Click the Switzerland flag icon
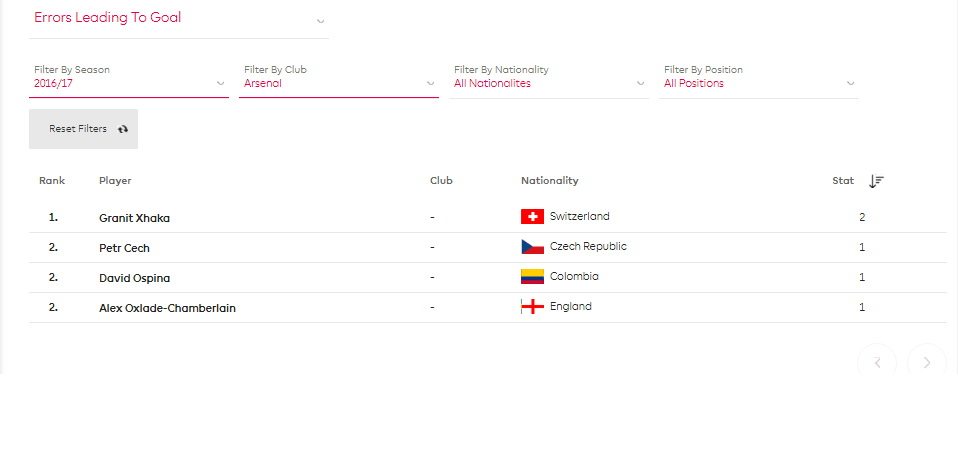 click(x=532, y=216)
